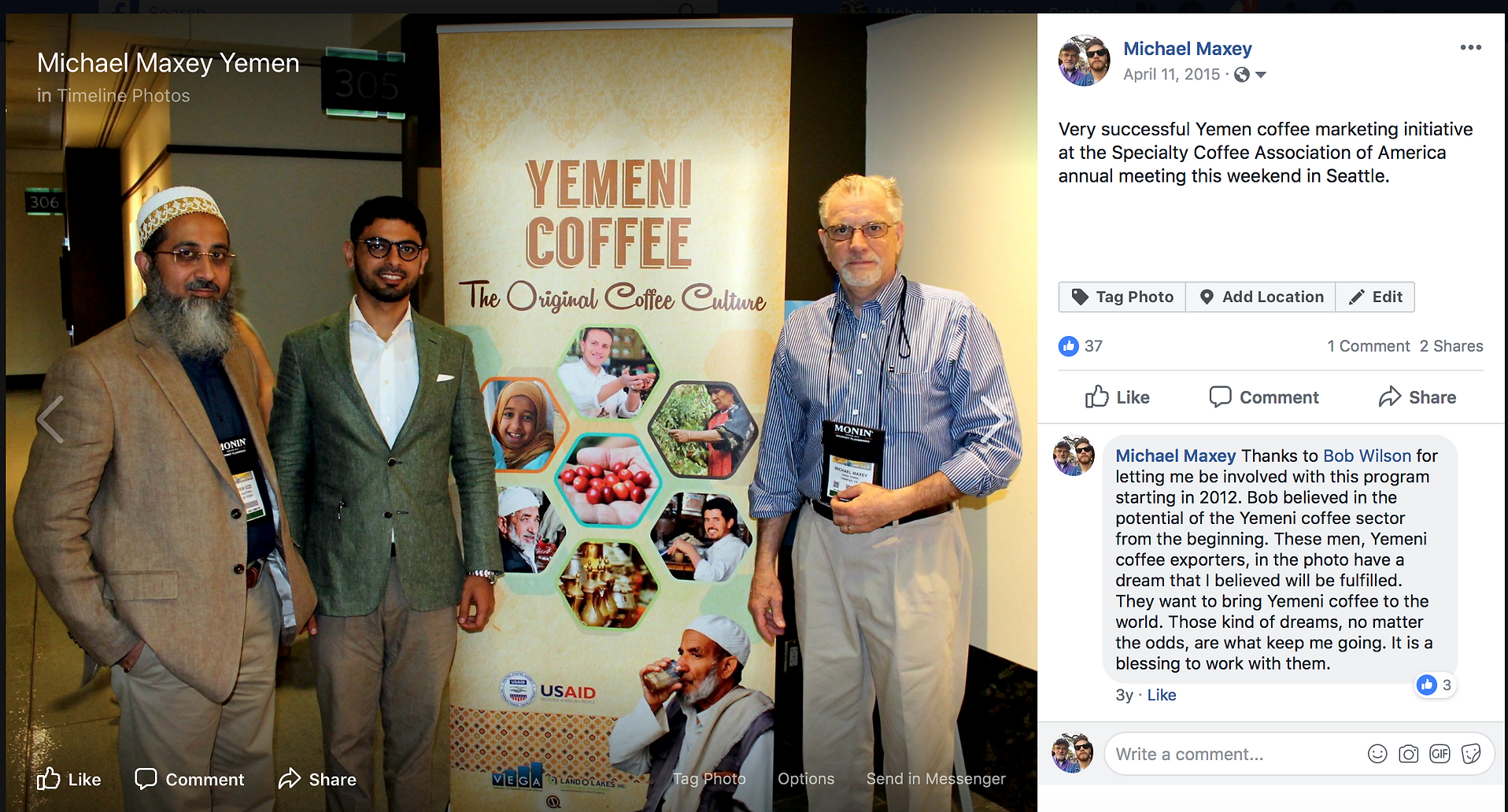Open Bob Wilson's profile link
This screenshot has height=812, width=1508.
click(x=1367, y=456)
